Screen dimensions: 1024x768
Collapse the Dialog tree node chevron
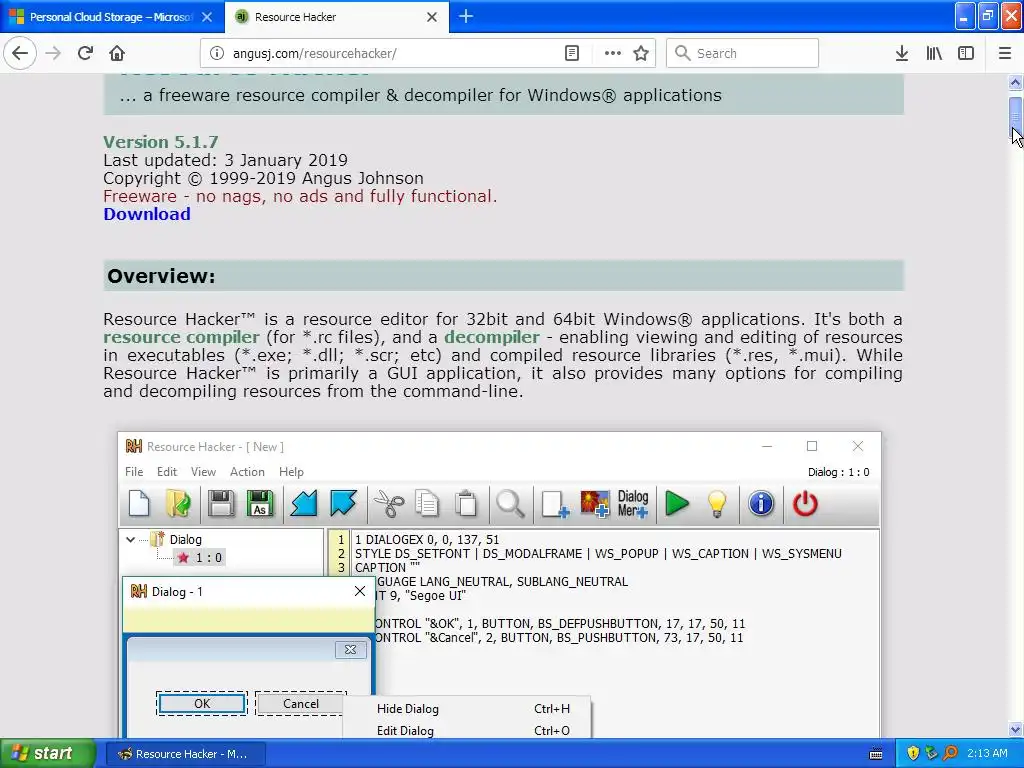[131, 539]
